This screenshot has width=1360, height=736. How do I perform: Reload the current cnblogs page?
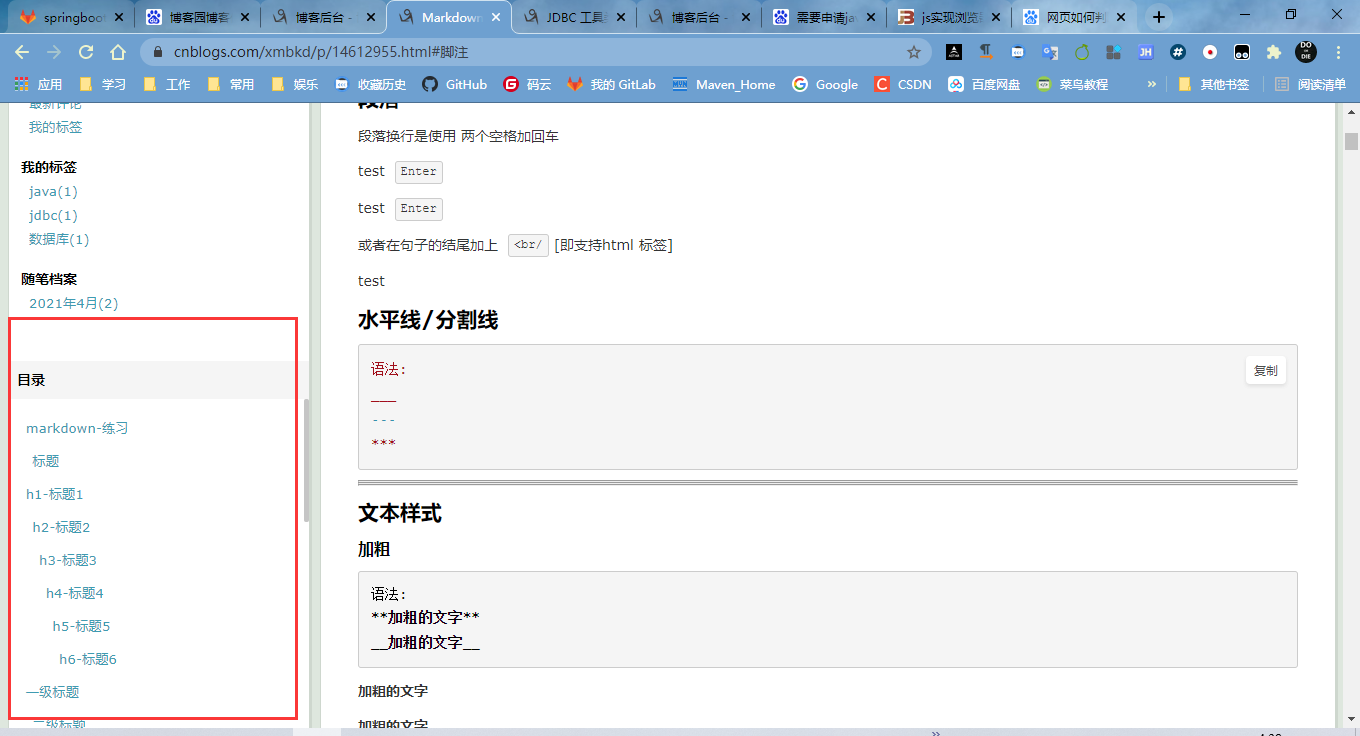point(86,52)
